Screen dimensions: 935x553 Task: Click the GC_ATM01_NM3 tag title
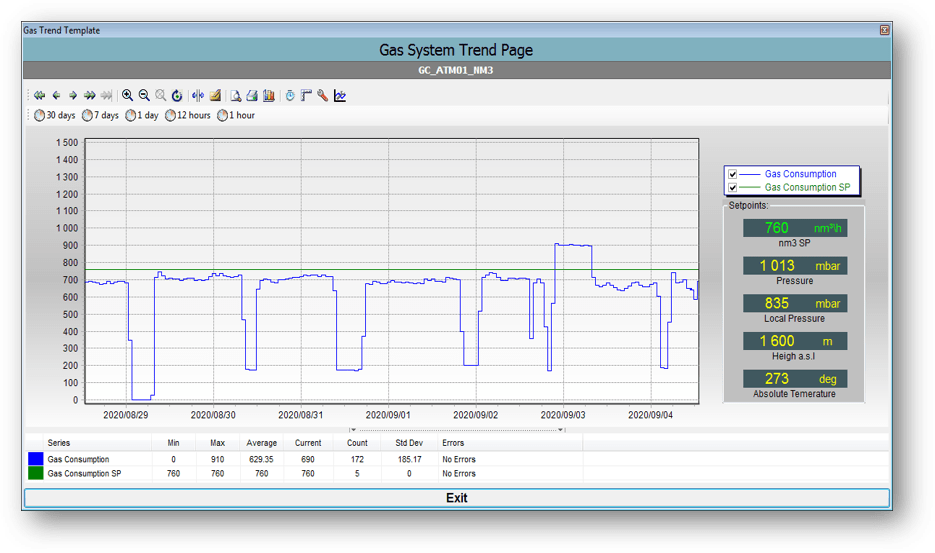[x=456, y=70]
